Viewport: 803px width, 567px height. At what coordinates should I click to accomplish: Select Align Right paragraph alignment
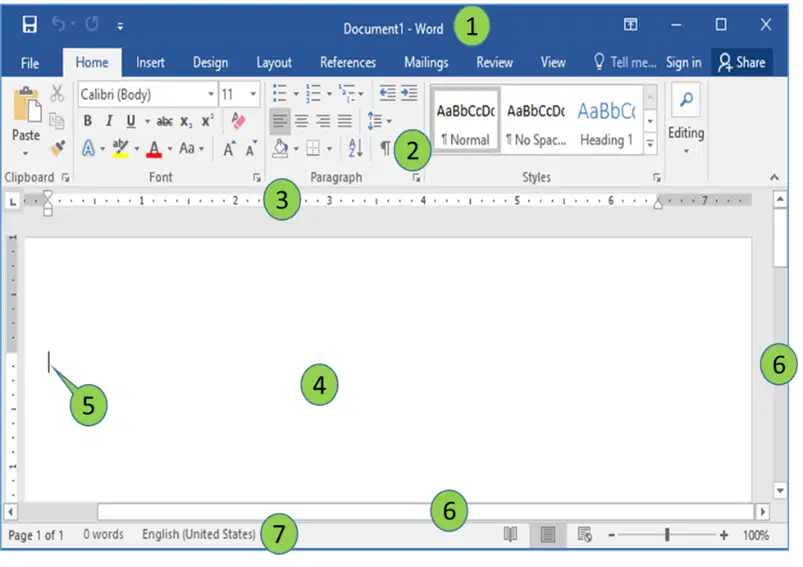(323, 121)
